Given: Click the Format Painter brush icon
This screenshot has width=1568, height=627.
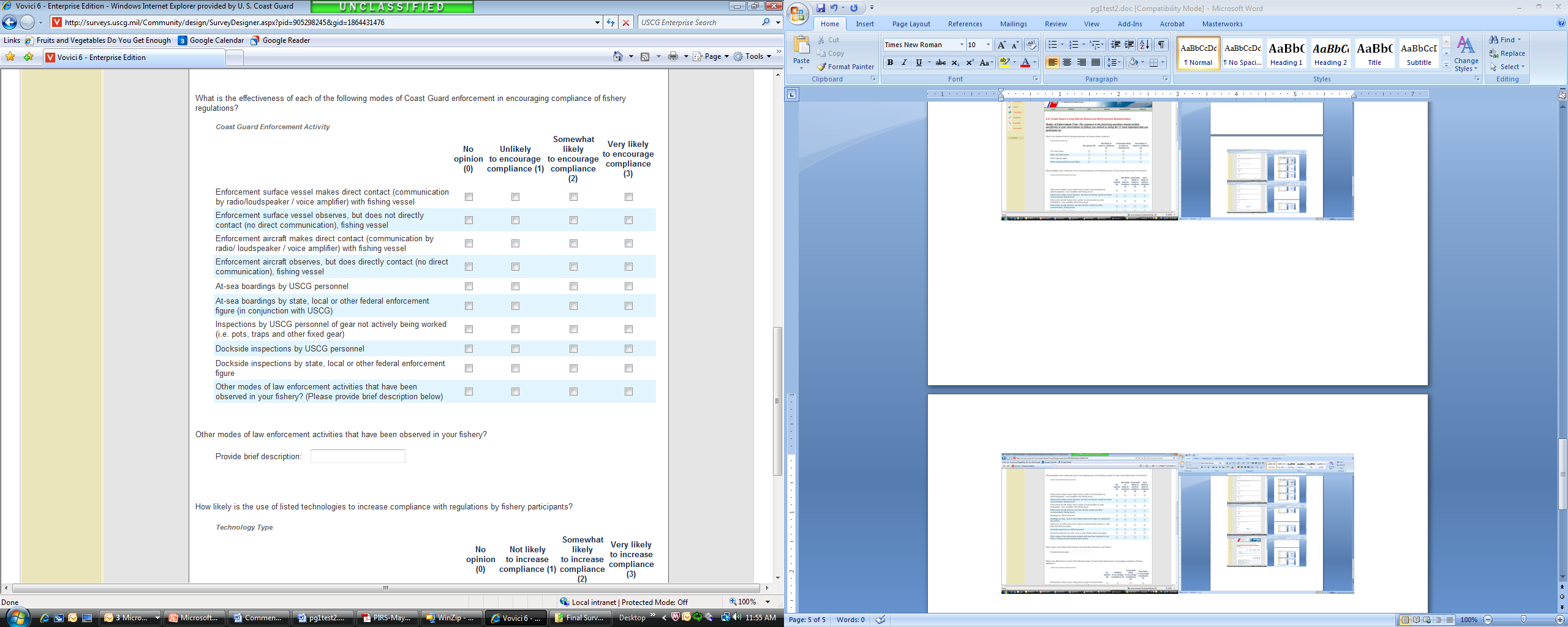Looking at the screenshot, I should tap(822, 67).
